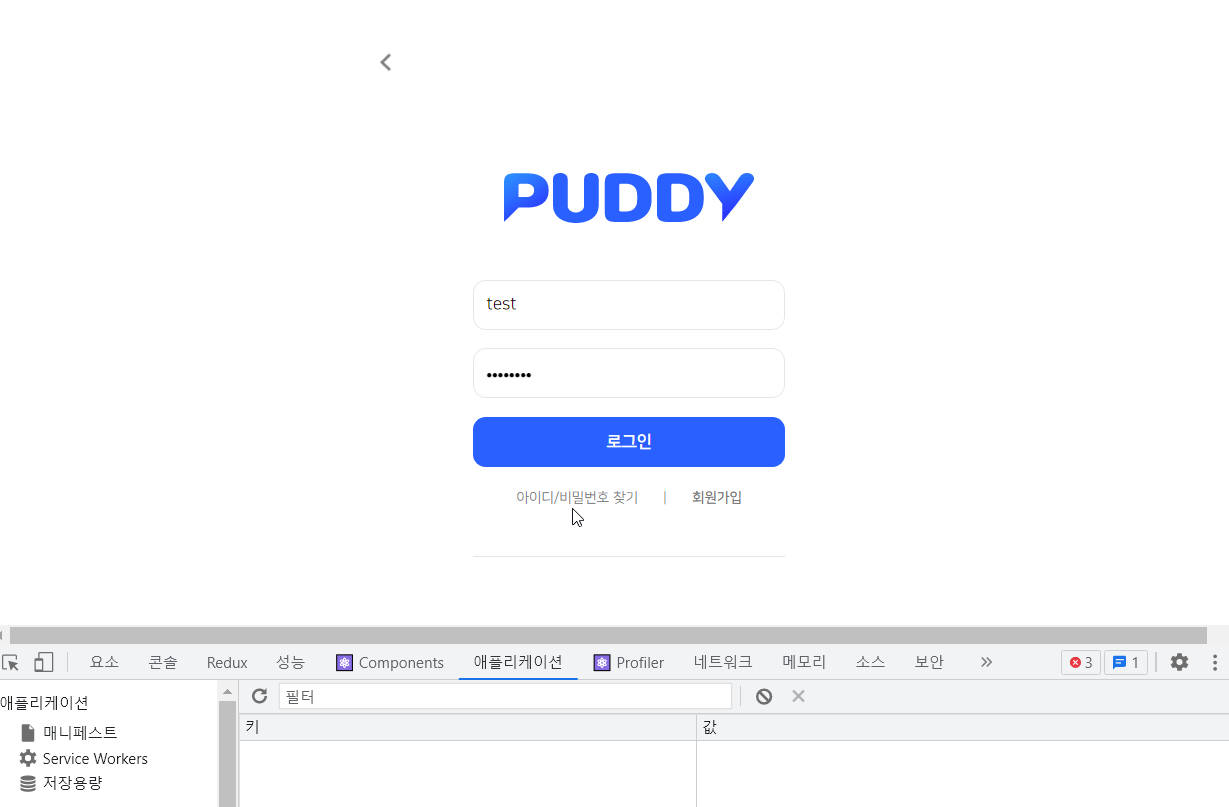Click the username field containing test
Screen dimensions: 1229x807
click(629, 305)
